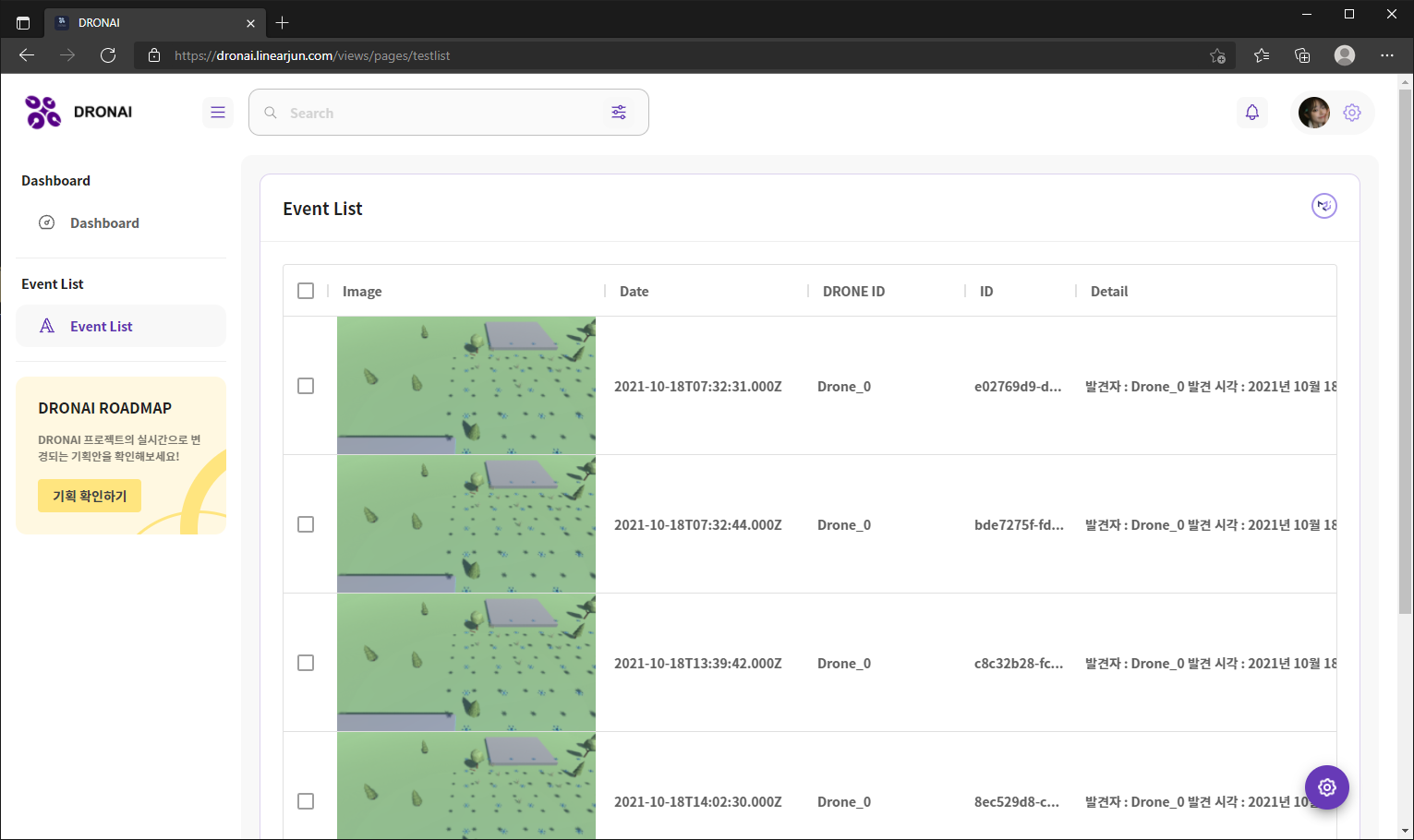Click the Event List sidebar letter icon

tap(47, 326)
